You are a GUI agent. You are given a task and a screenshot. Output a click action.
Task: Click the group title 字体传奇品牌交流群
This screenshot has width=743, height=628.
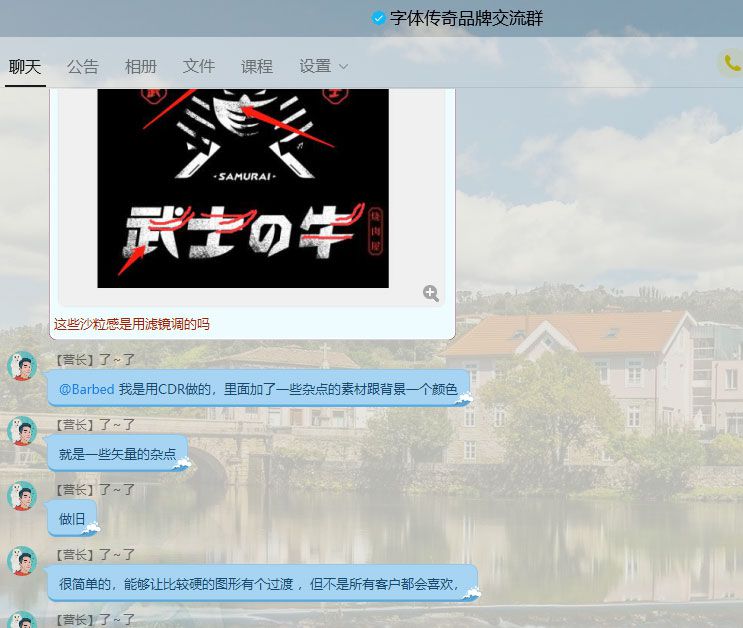466,18
